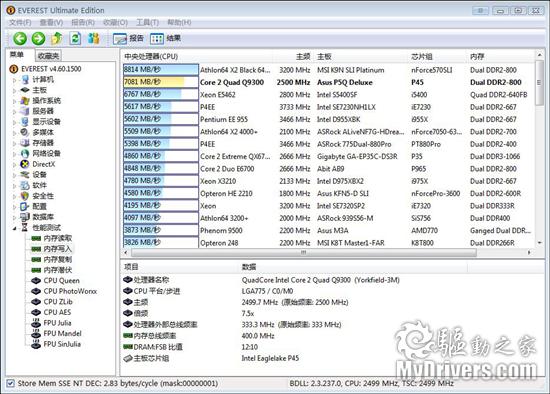Open the CPU Queen benchmark

[x=55, y=280]
